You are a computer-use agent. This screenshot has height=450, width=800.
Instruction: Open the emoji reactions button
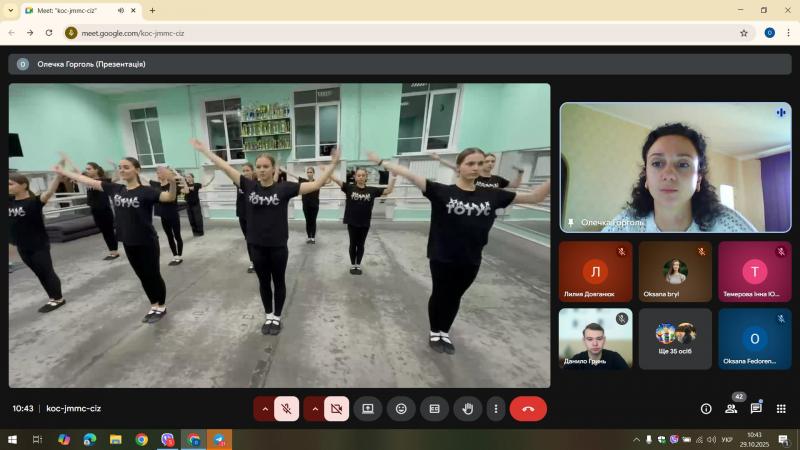401,409
